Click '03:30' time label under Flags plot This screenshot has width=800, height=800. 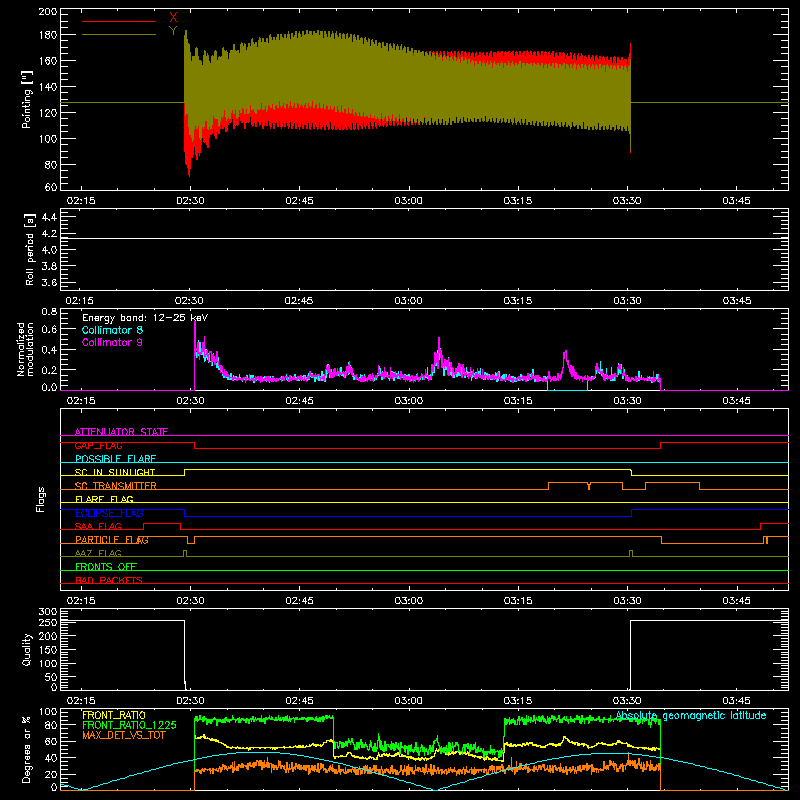627,601
